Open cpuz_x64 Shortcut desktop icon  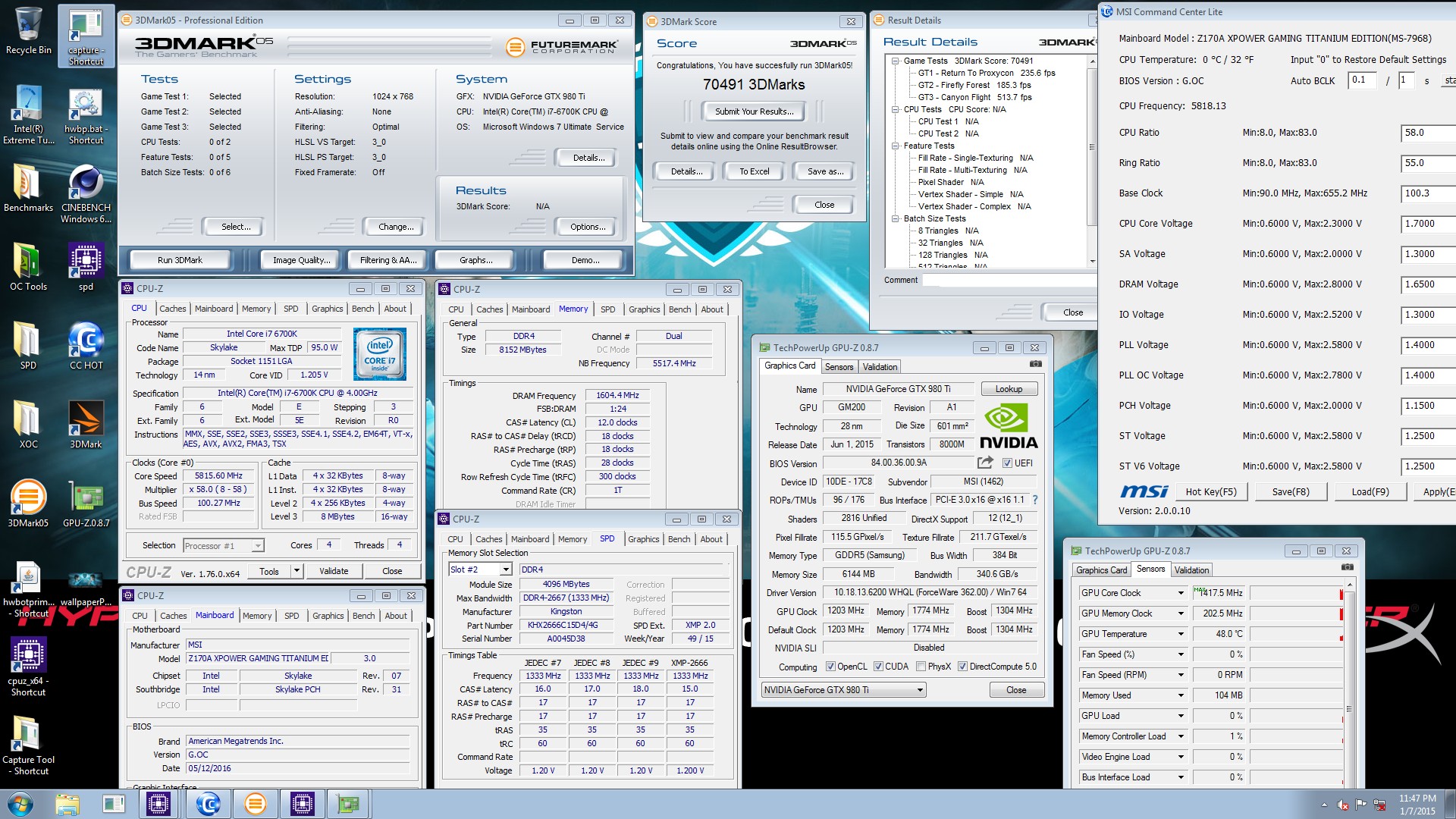[28, 667]
